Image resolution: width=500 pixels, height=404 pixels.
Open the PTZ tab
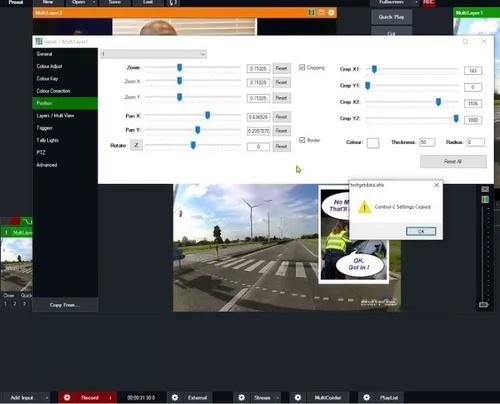pos(41,153)
